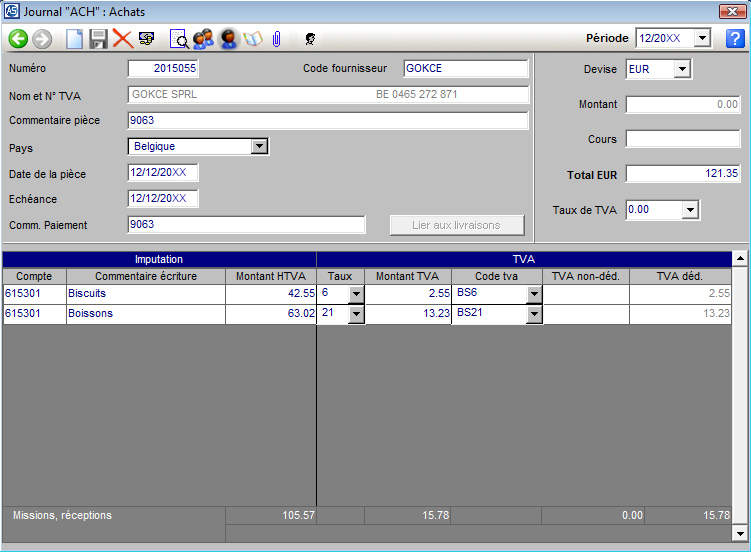This screenshot has height=552, width=751.
Task: Expand the Devise currency dropdown
Action: (682, 69)
